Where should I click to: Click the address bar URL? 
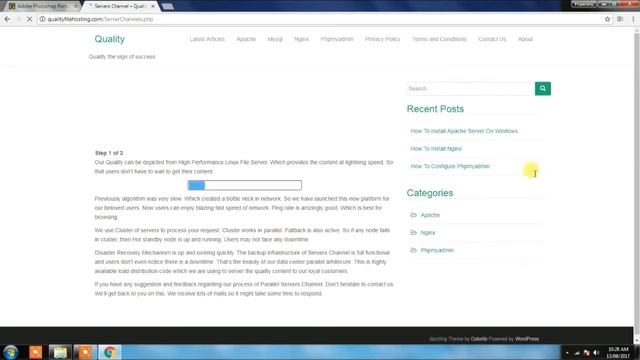click(100, 19)
